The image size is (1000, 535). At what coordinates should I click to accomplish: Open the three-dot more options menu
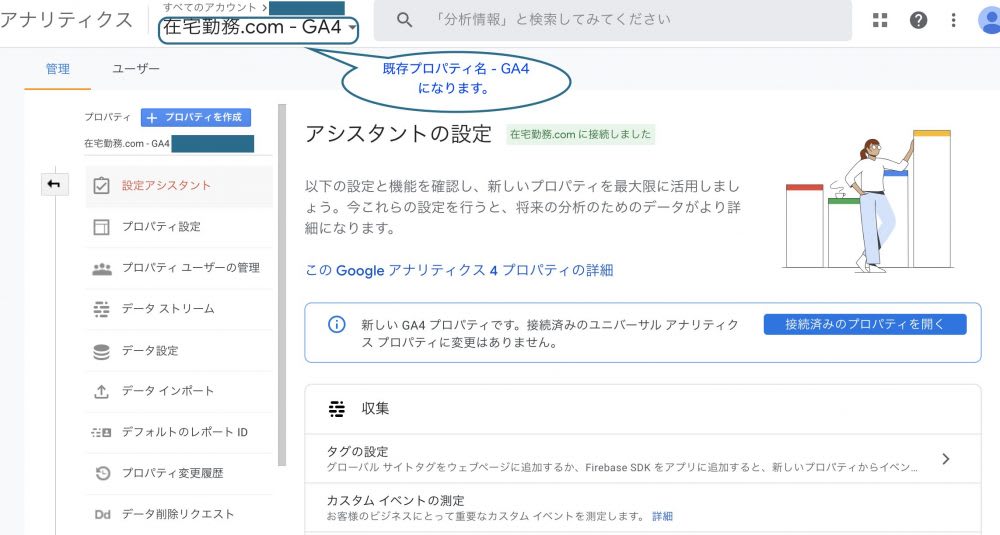[953, 20]
